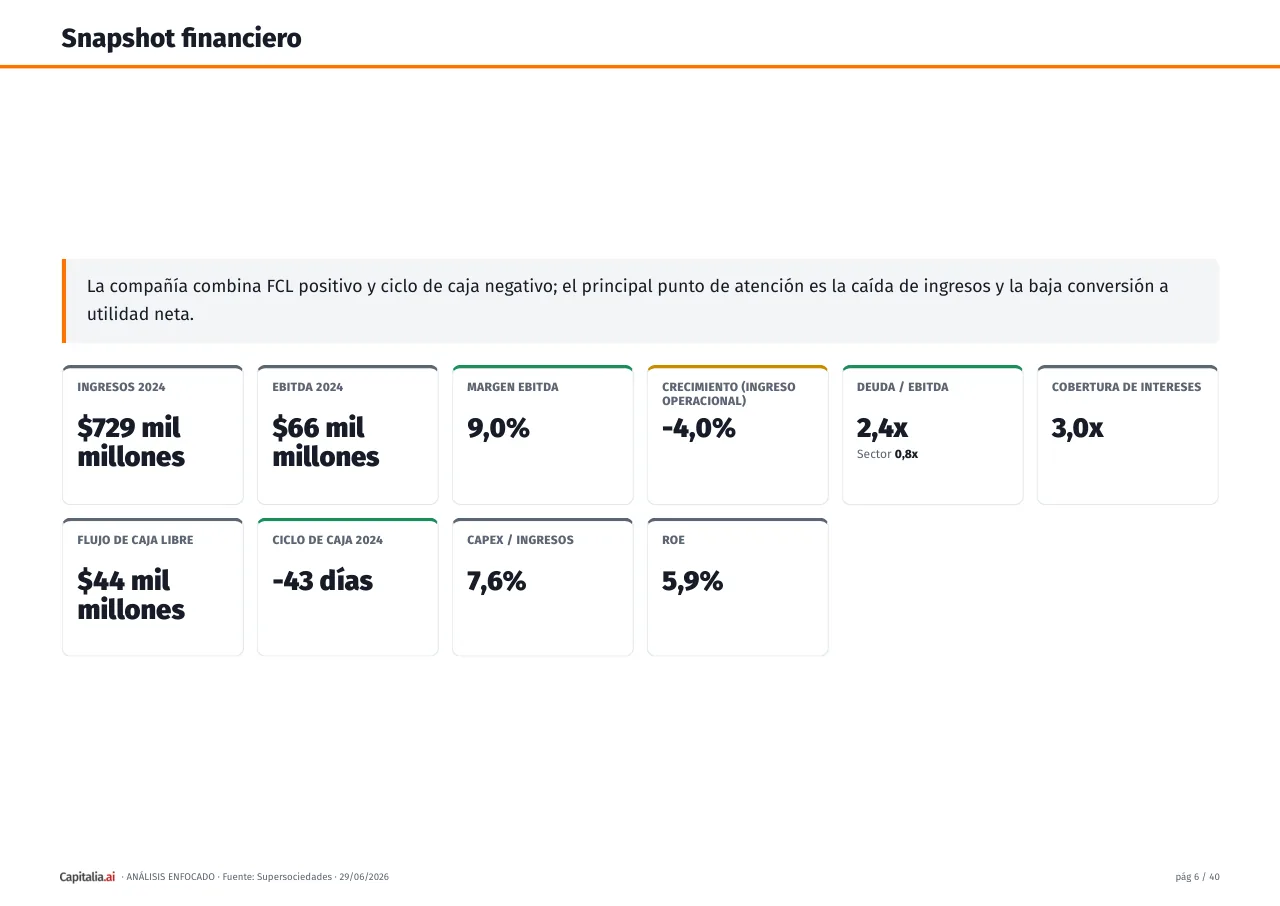
Task: Click the -43 días value
Action: click(322, 581)
